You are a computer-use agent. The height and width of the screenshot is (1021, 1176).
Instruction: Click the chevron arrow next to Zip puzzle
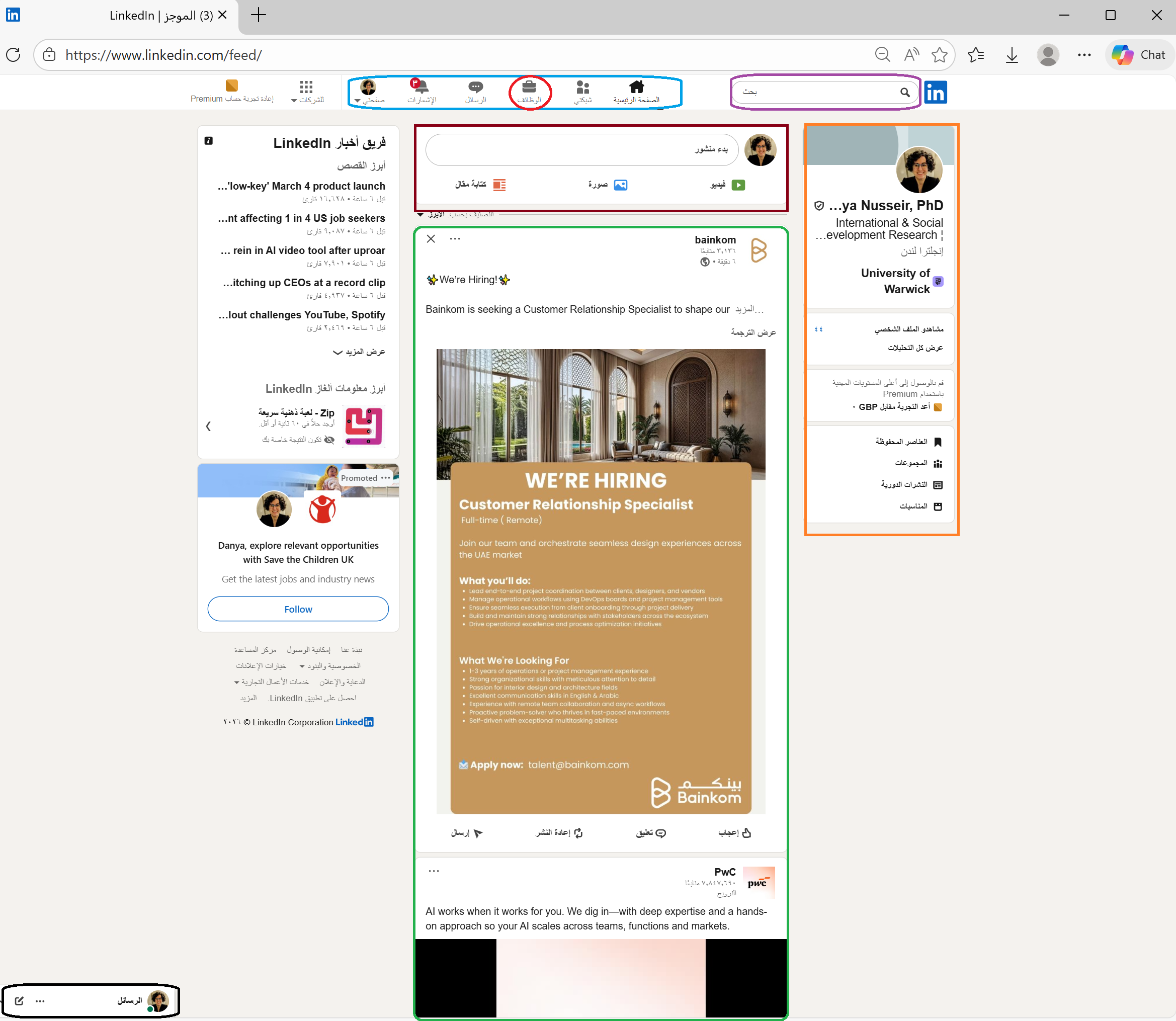point(208,426)
